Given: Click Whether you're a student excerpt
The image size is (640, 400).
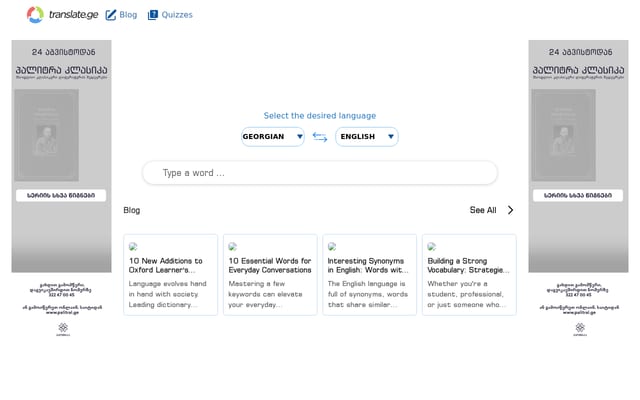Looking at the screenshot, I should (x=467, y=294).
